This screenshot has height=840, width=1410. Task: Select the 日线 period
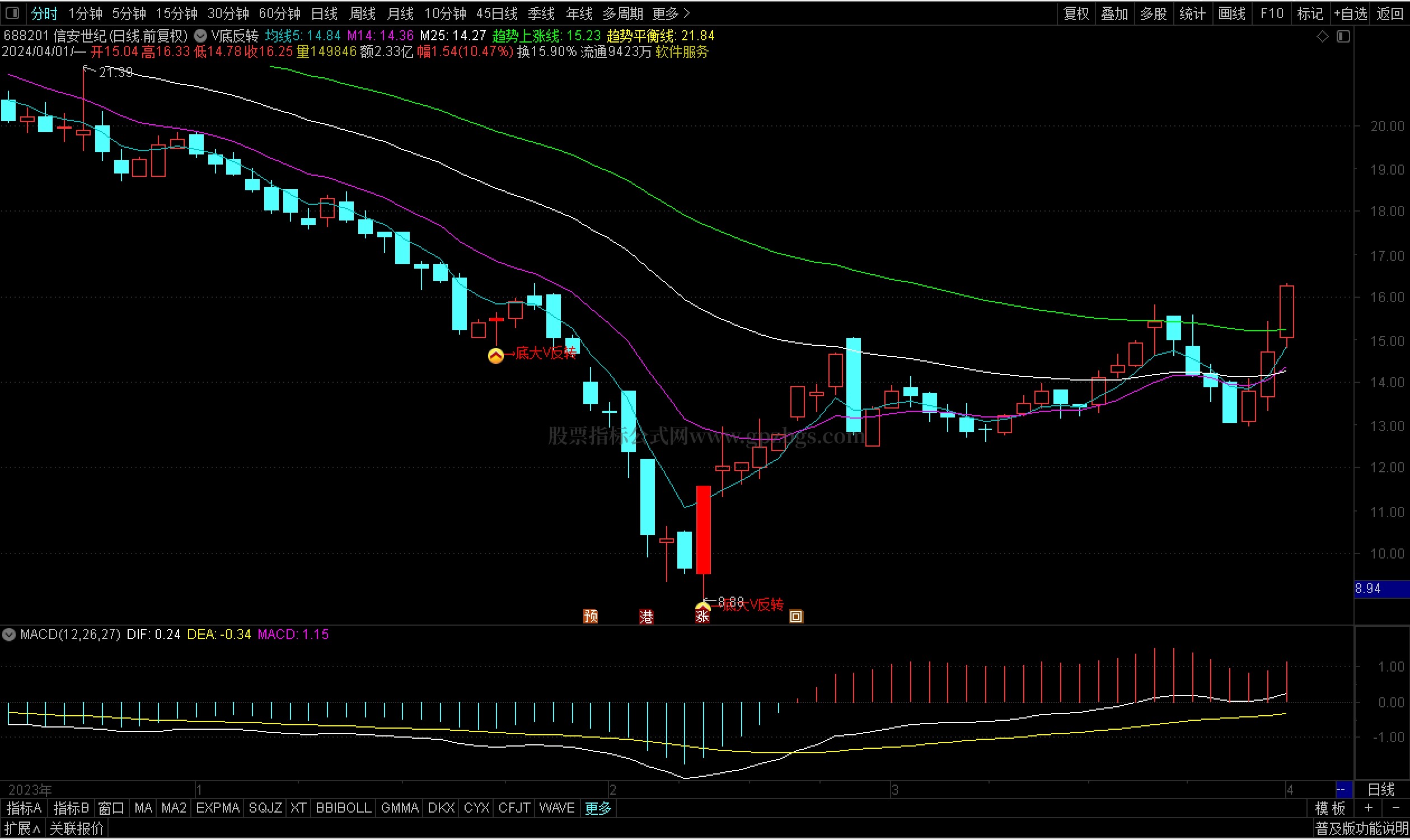[x=324, y=13]
